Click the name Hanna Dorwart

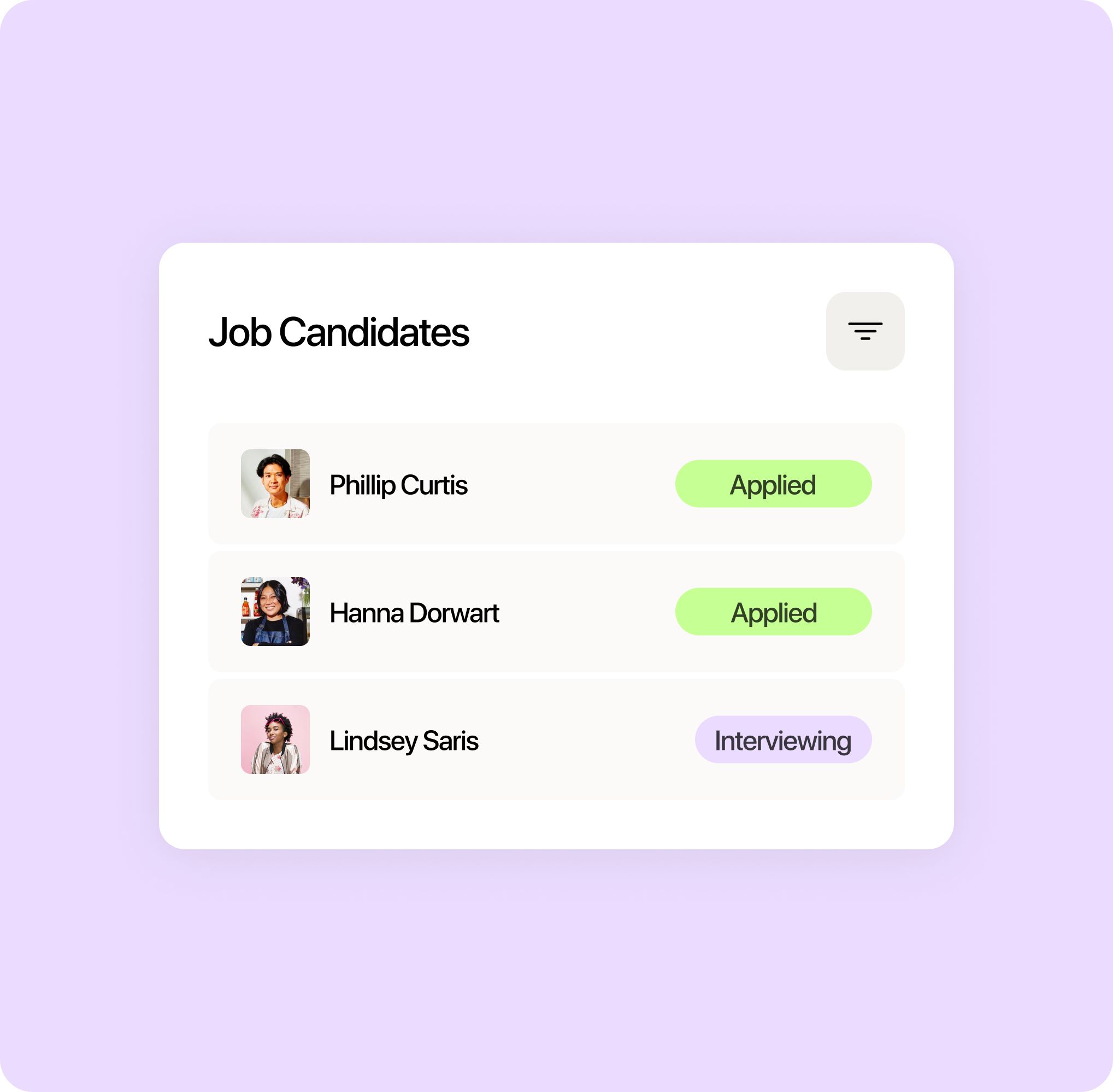click(414, 612)
